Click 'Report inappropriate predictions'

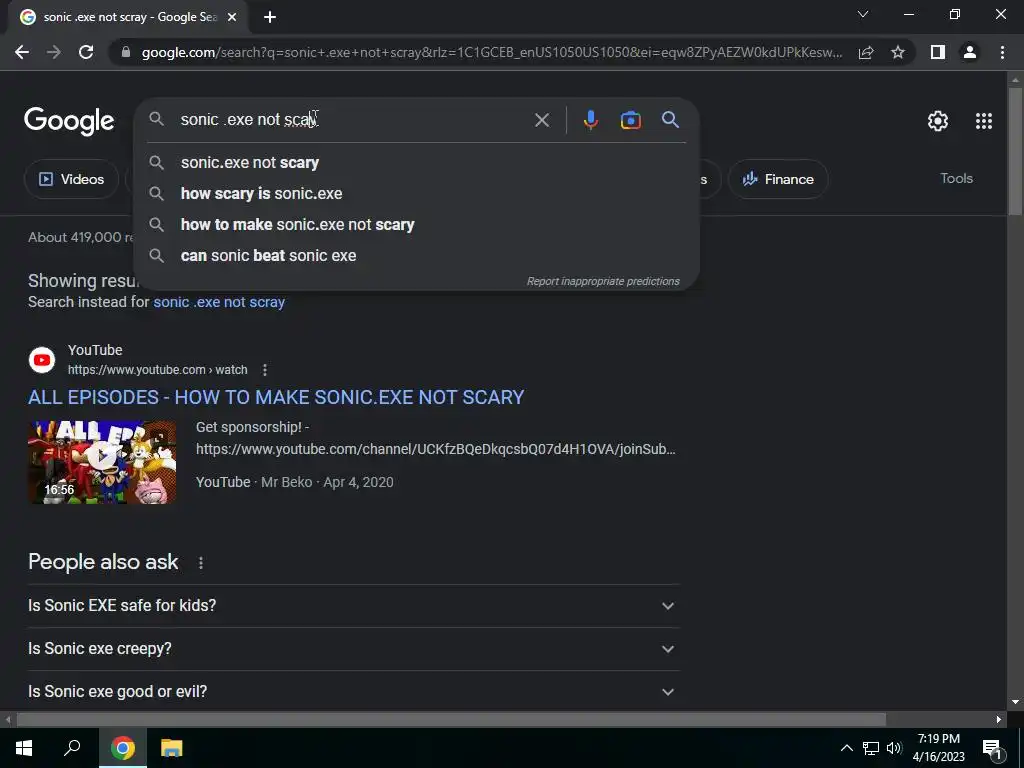(x=603, y=281)
